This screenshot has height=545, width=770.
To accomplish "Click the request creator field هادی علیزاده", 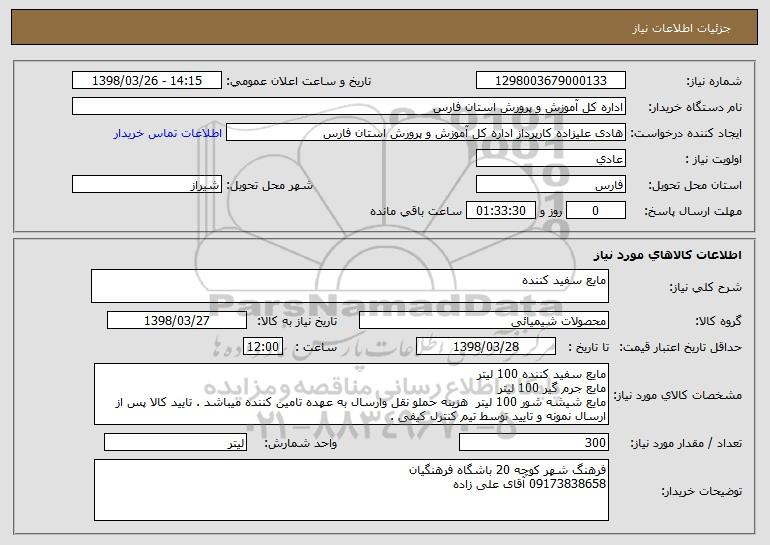I will point(426,133).
